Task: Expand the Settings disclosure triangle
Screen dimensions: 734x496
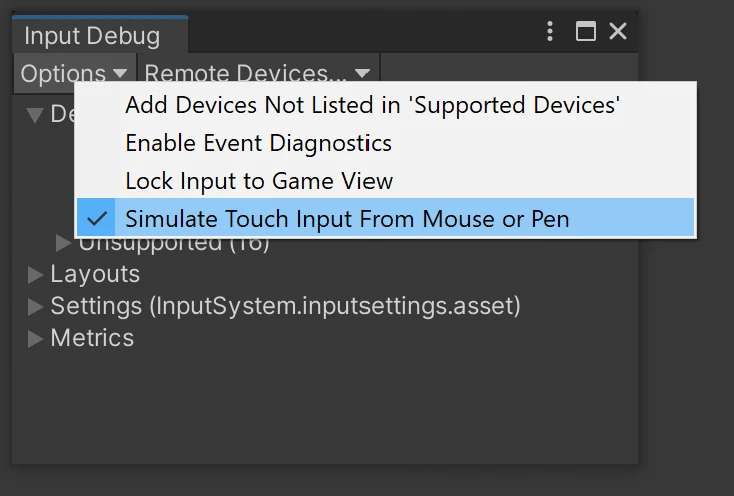Action: [x=36, y=306]
